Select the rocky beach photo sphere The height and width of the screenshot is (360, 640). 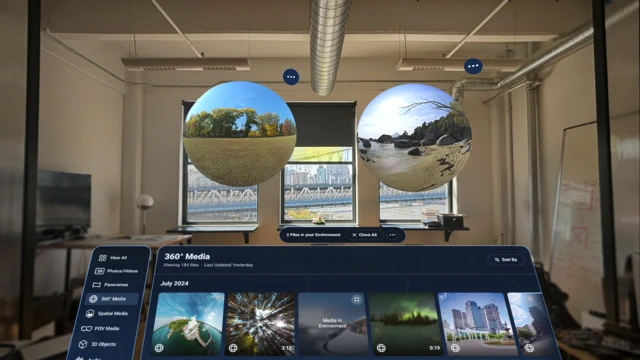tap(415, 138)
